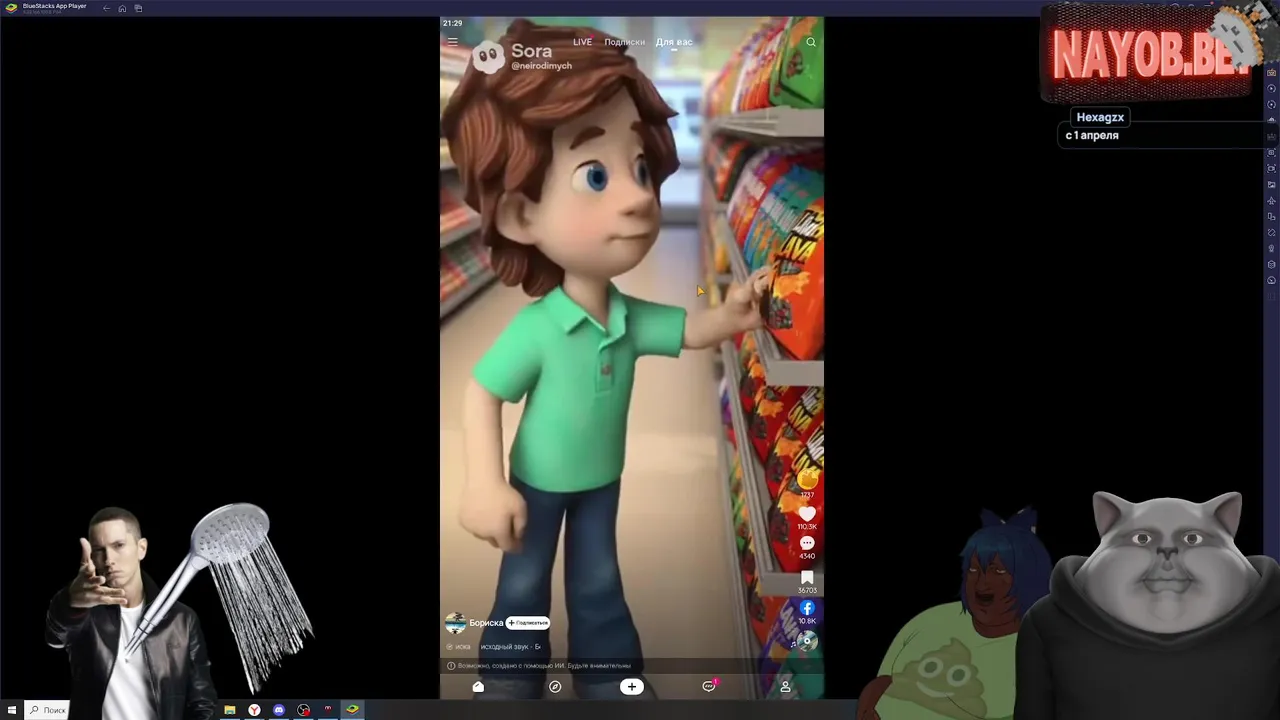Click the Подписаться follow button

click(527, 623)
